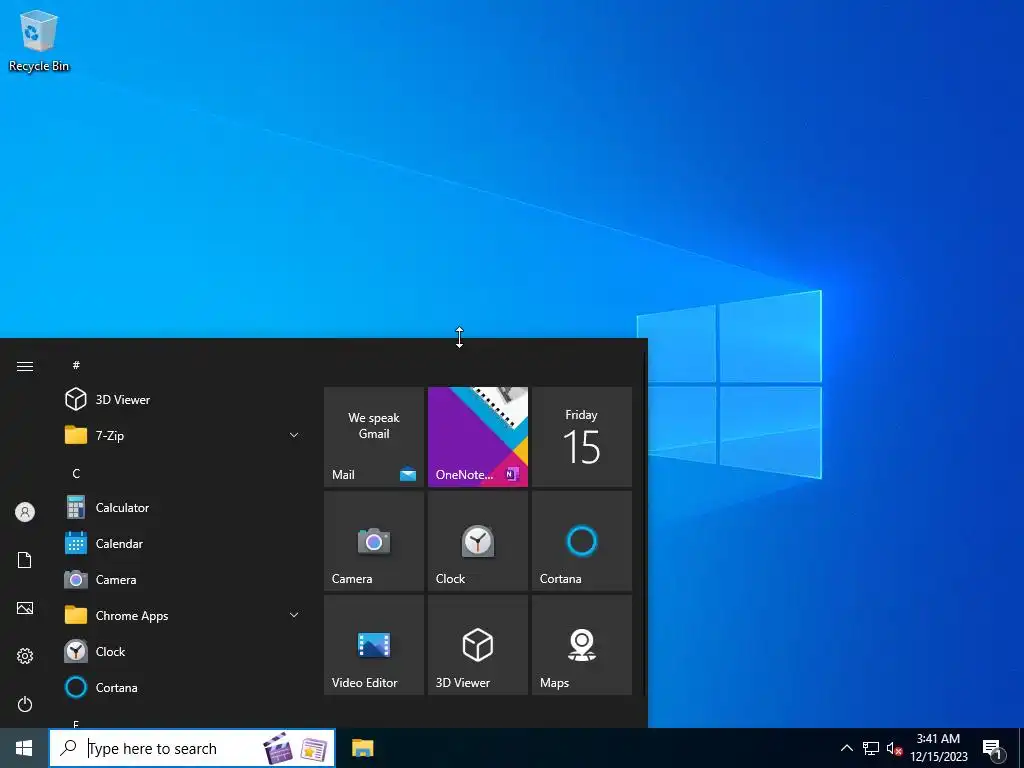Open File Explorer from the taskbar
This screenshot has height=768, width=1024.
point(362,748)
